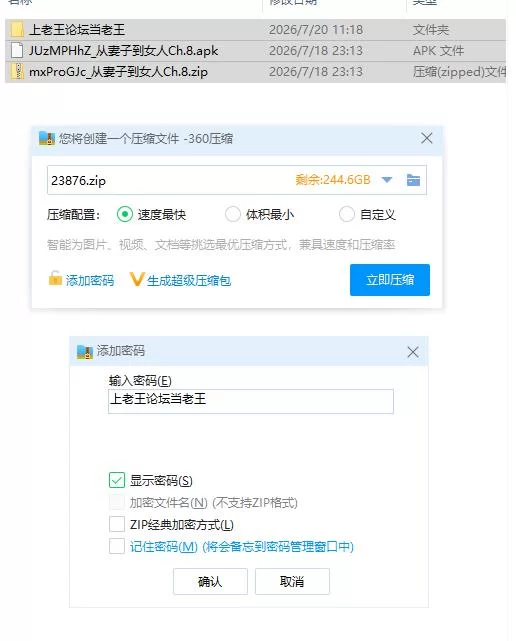Click the browse folder icon beside 23876.zip
This screenshot has height=641, width=516.
(x=413, y=180)
